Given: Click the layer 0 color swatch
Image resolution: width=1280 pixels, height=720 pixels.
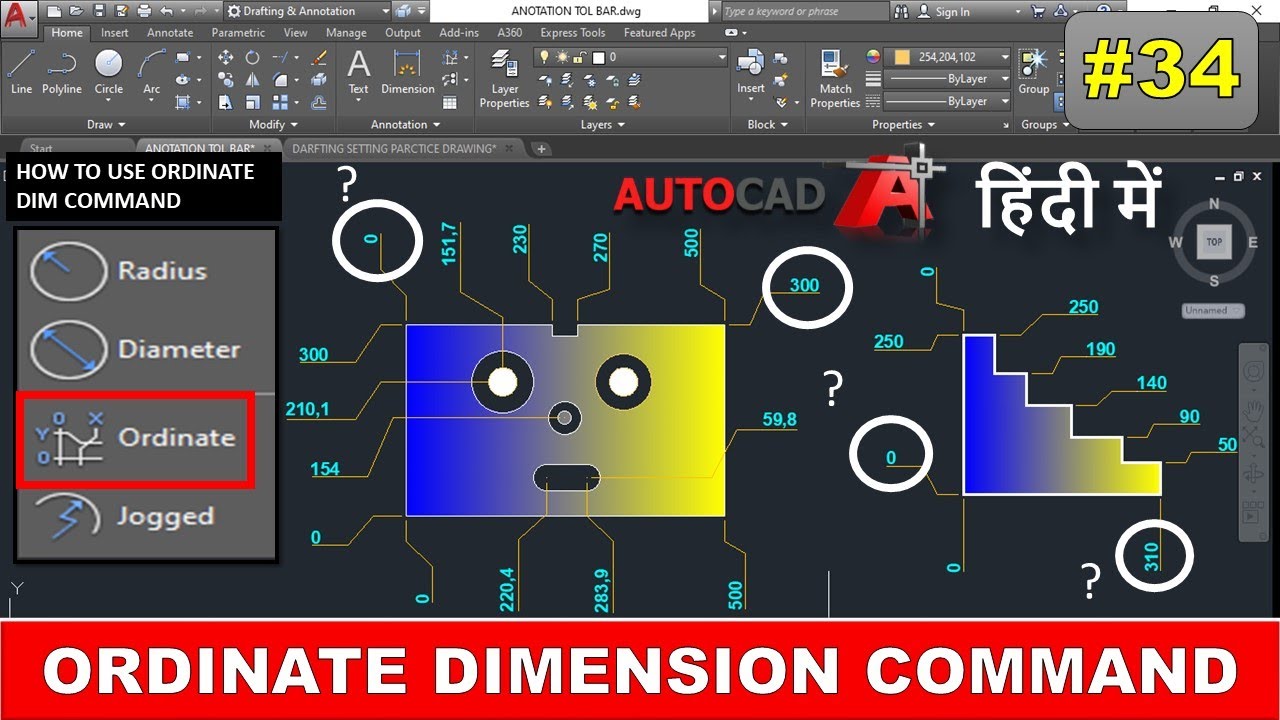Looking at the screenshot, I should pyautogui.click(x=598, y=58).
